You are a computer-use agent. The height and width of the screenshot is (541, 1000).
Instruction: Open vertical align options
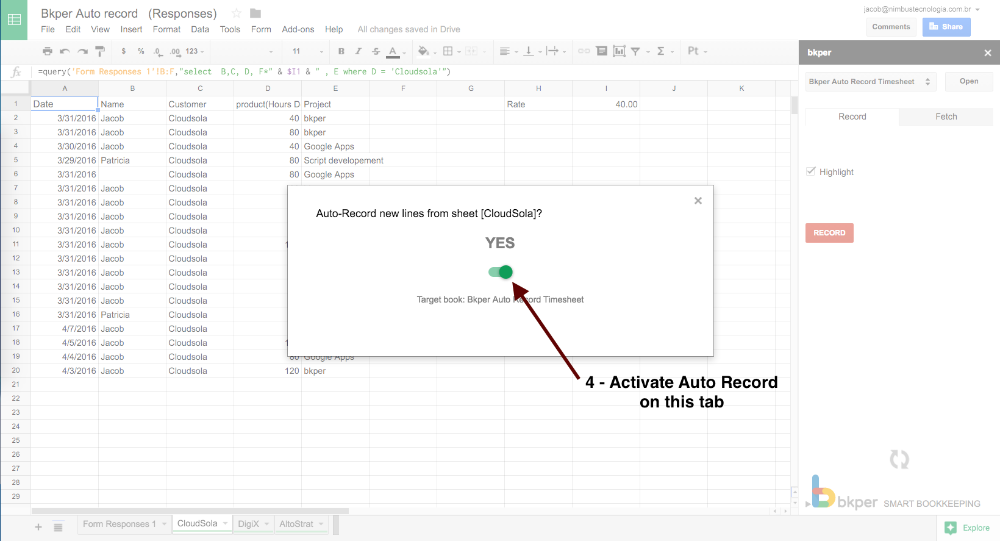(529, 51)
